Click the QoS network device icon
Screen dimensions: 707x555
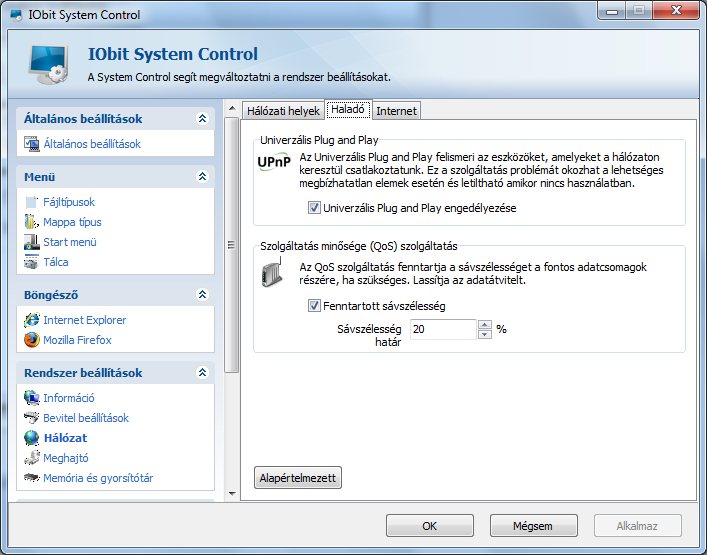point(272,272)
